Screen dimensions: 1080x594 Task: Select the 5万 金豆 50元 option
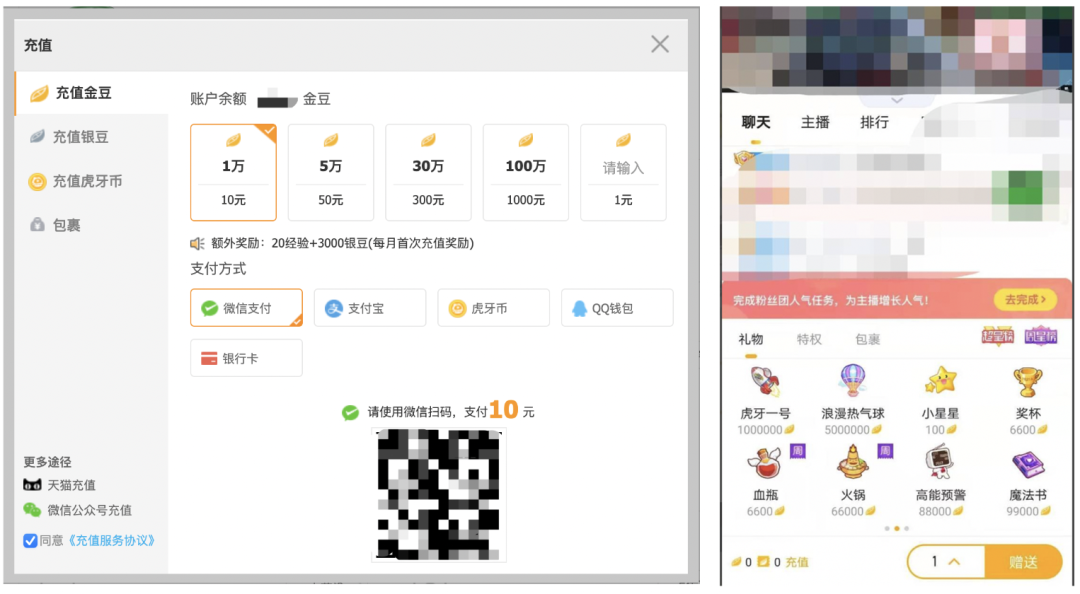(x=331, y=172)
